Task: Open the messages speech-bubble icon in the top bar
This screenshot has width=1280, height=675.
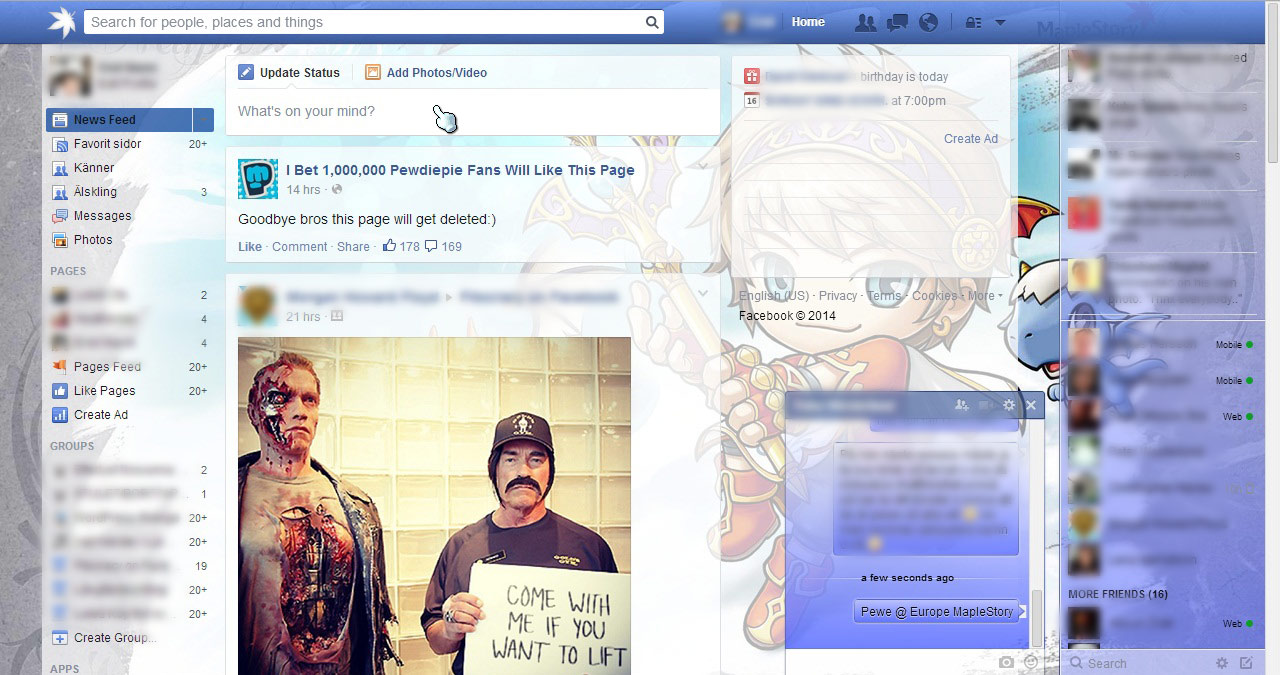Action: [x=898, y=22]
